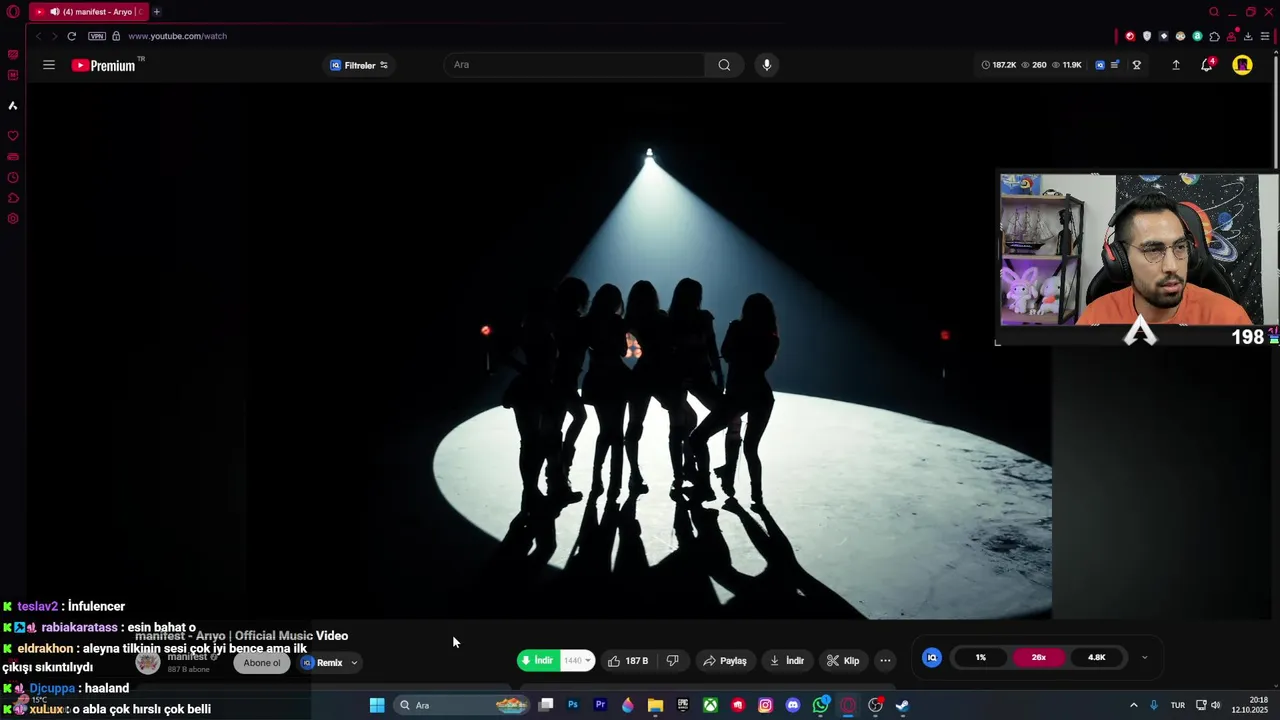Click the Windows taskbar Ara search box
Screen dimensions: 1280x720
coord(462,705)
